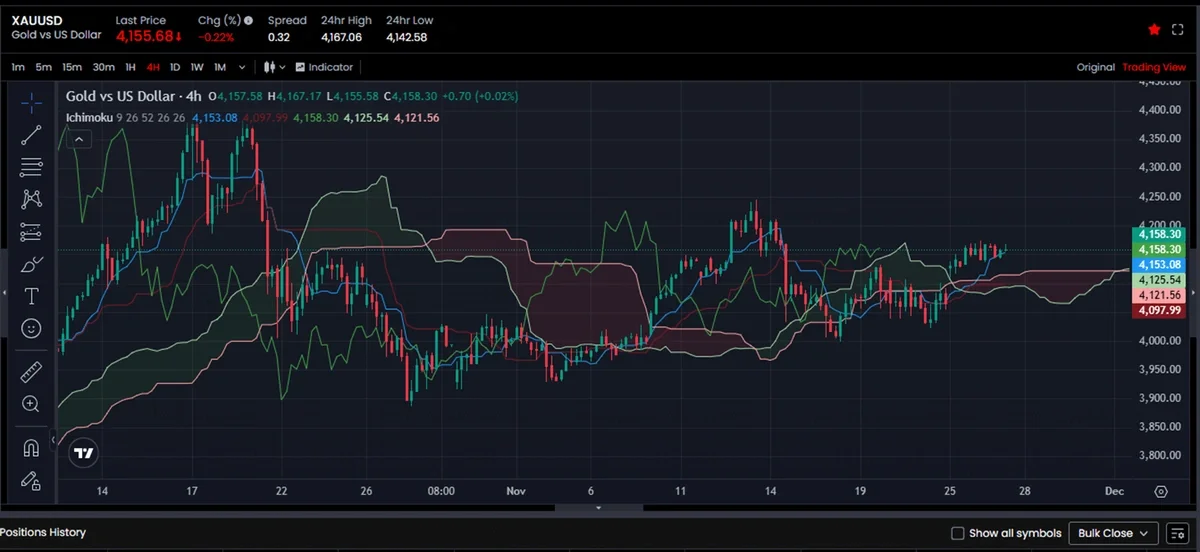Open the candlestick chart type dropdown
The width and height of the screenshot is (1200, 552).
click(x=274, y=67)
